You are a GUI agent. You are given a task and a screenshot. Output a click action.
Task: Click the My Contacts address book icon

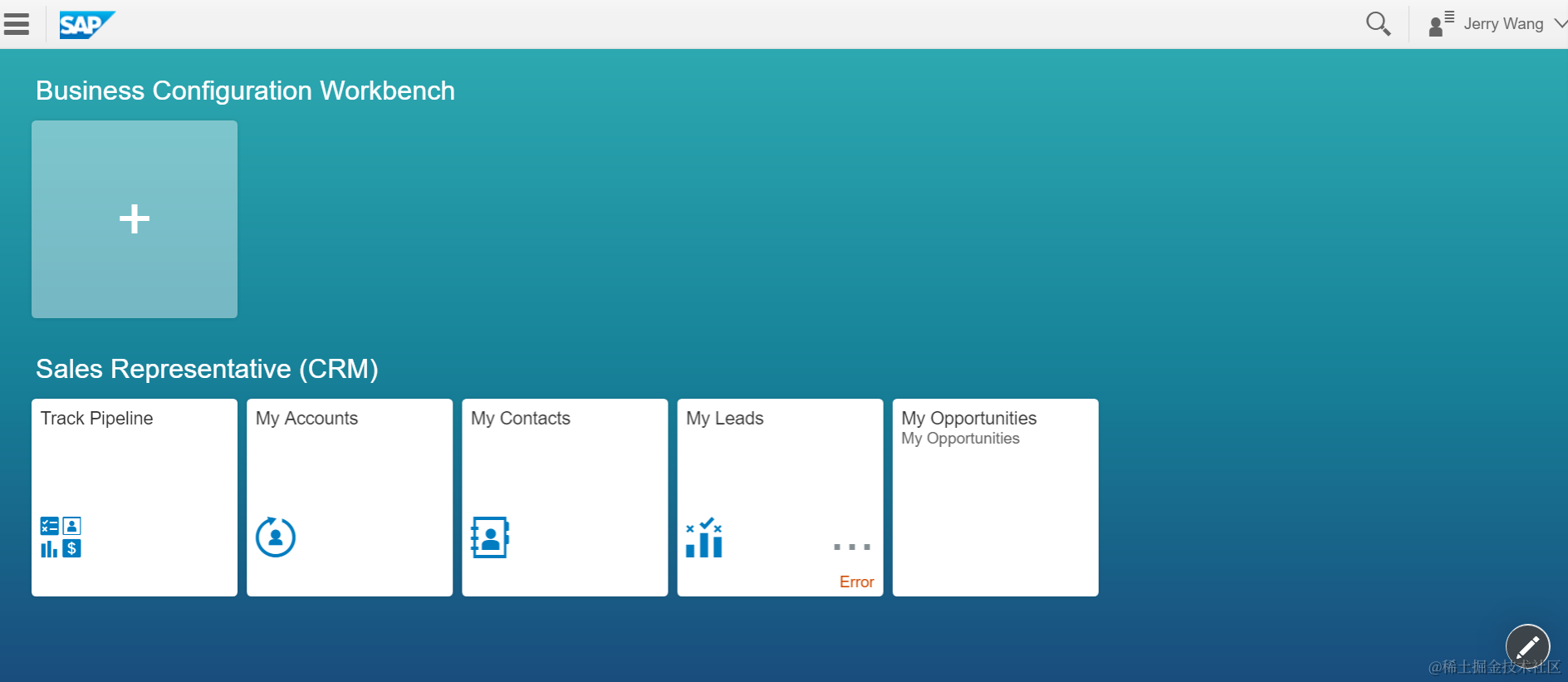[x=490, y=537]
